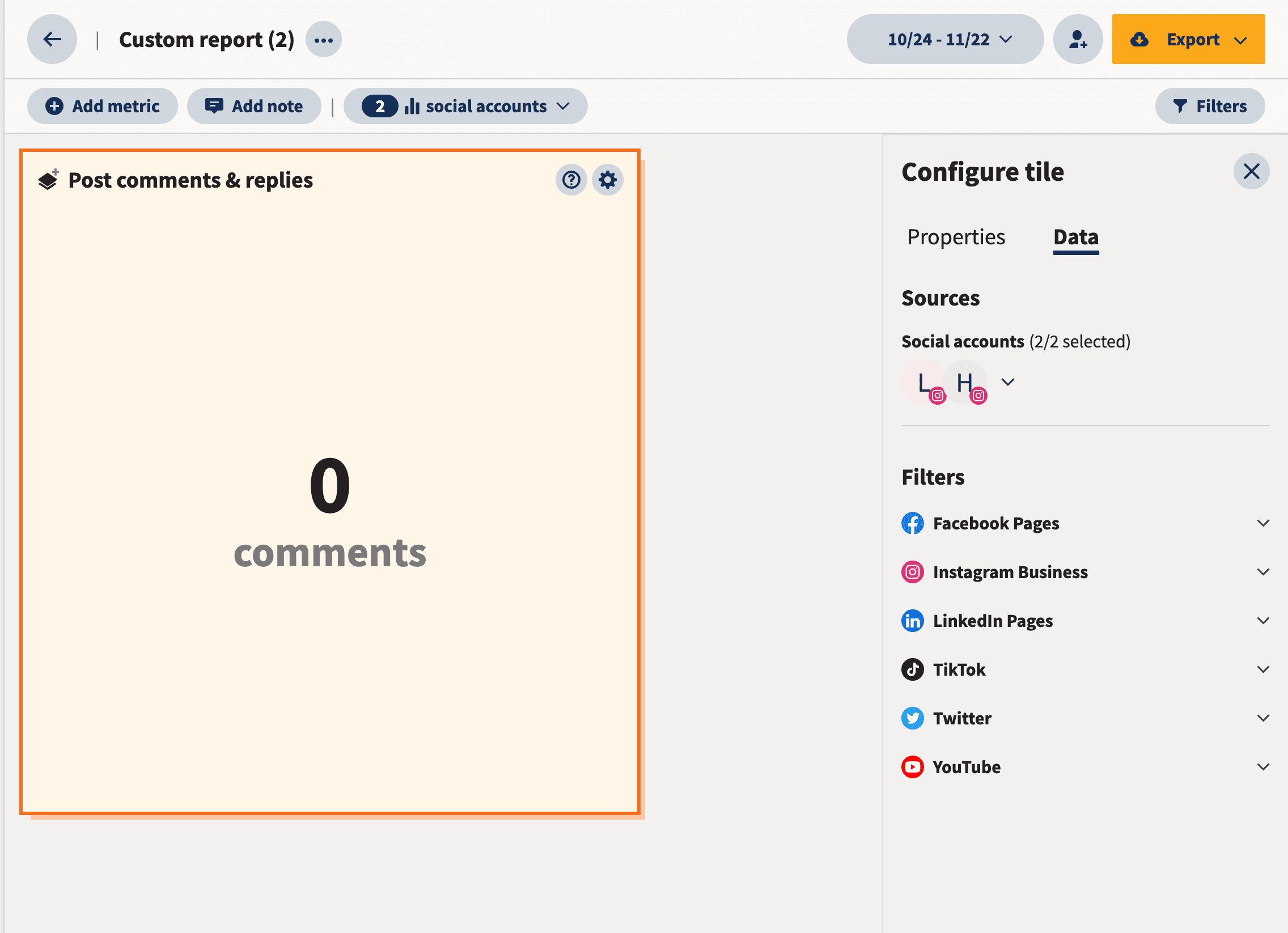Image resolution: width=1288 pixels, height=933 pixels.
Task: Select the Data tab
Action: click(1075, 237)
